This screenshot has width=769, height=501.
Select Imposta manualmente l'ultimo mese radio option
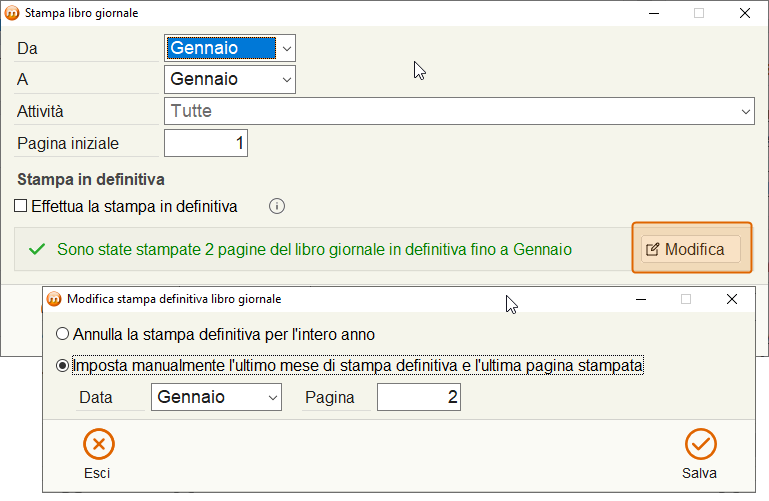[x=62, y=366]
